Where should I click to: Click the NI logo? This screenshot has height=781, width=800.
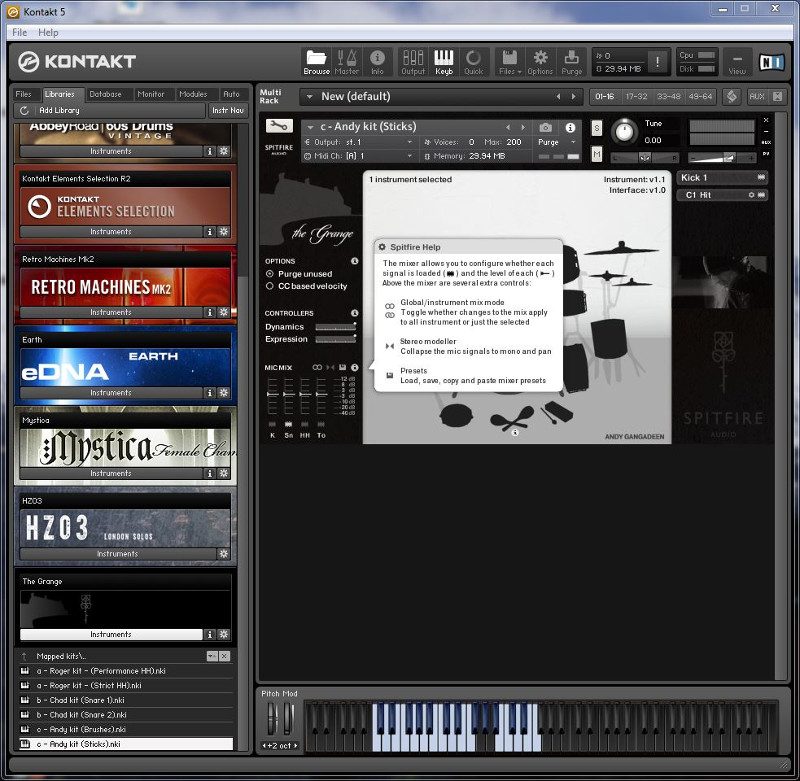tap(771, 62)
